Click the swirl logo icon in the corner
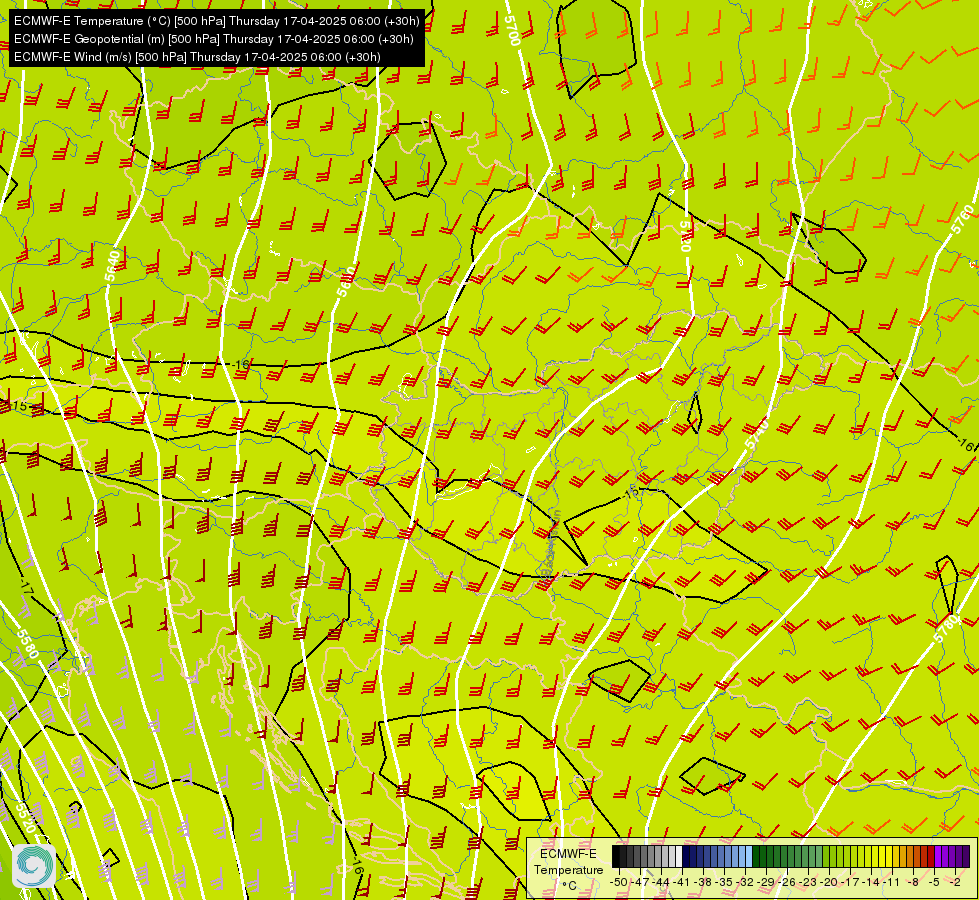The image size is (979, 900). tap(34, 866)
